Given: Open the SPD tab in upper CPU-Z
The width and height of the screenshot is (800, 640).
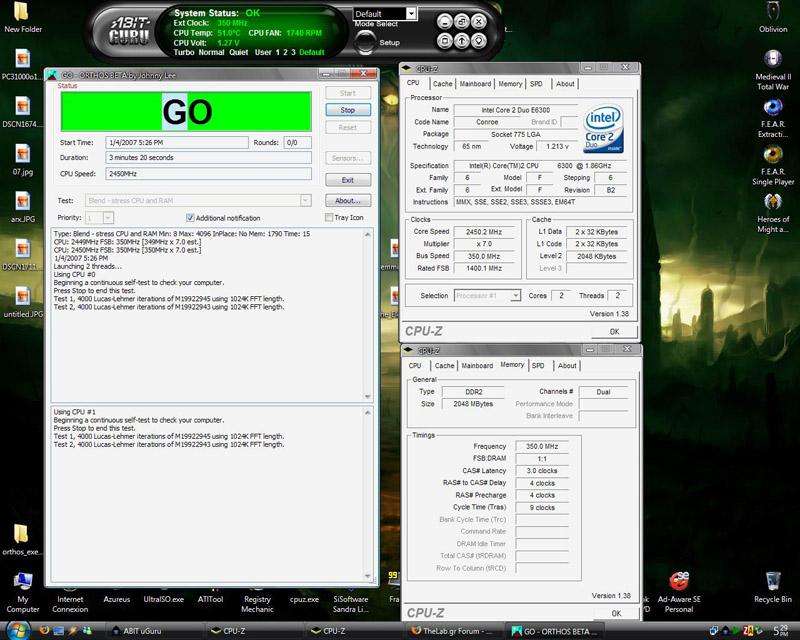Looking at the screenshot, I should pos(536,84).
